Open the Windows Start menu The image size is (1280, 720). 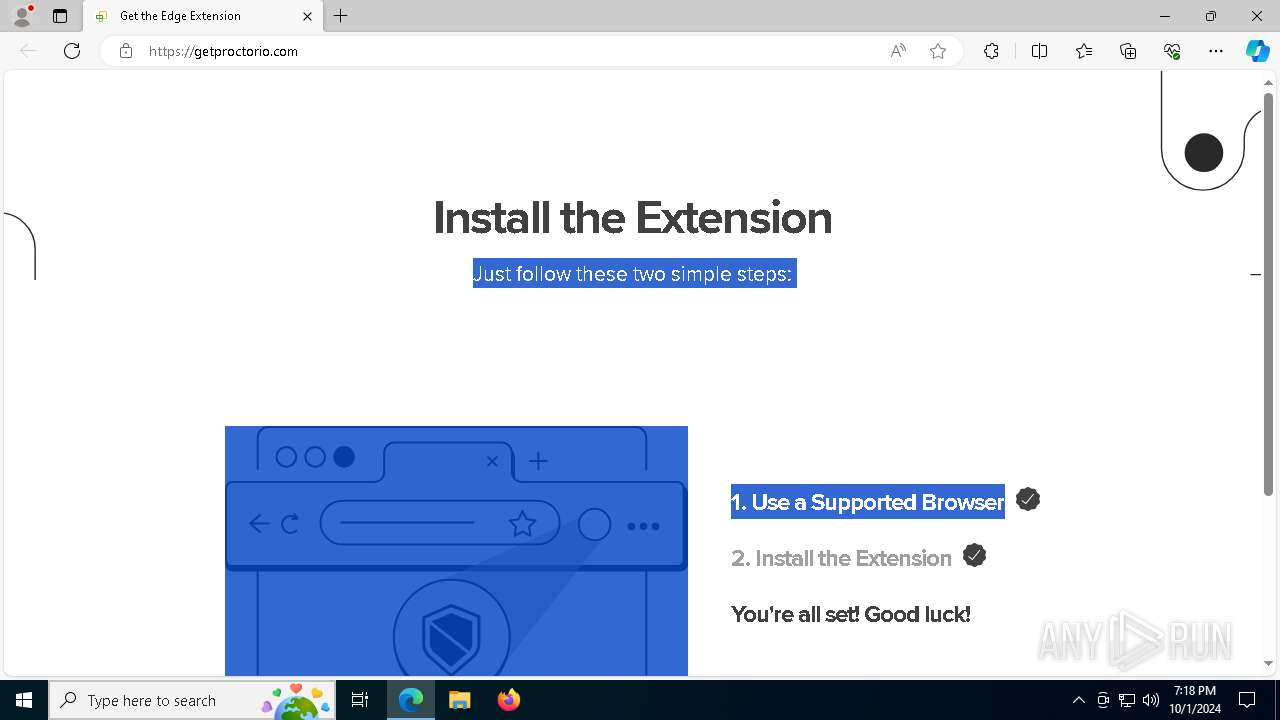[24, 700]
